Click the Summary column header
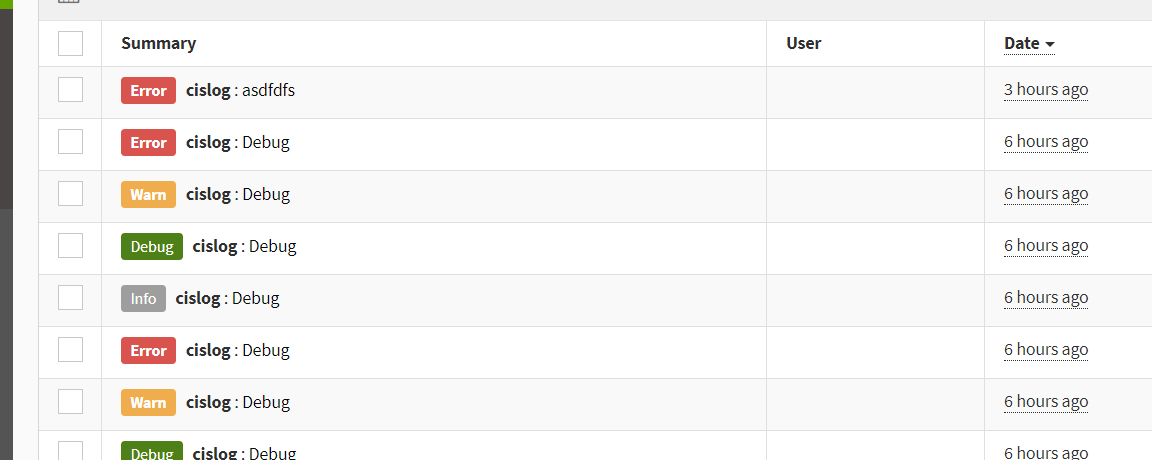1152x460 pixels. 159,43
